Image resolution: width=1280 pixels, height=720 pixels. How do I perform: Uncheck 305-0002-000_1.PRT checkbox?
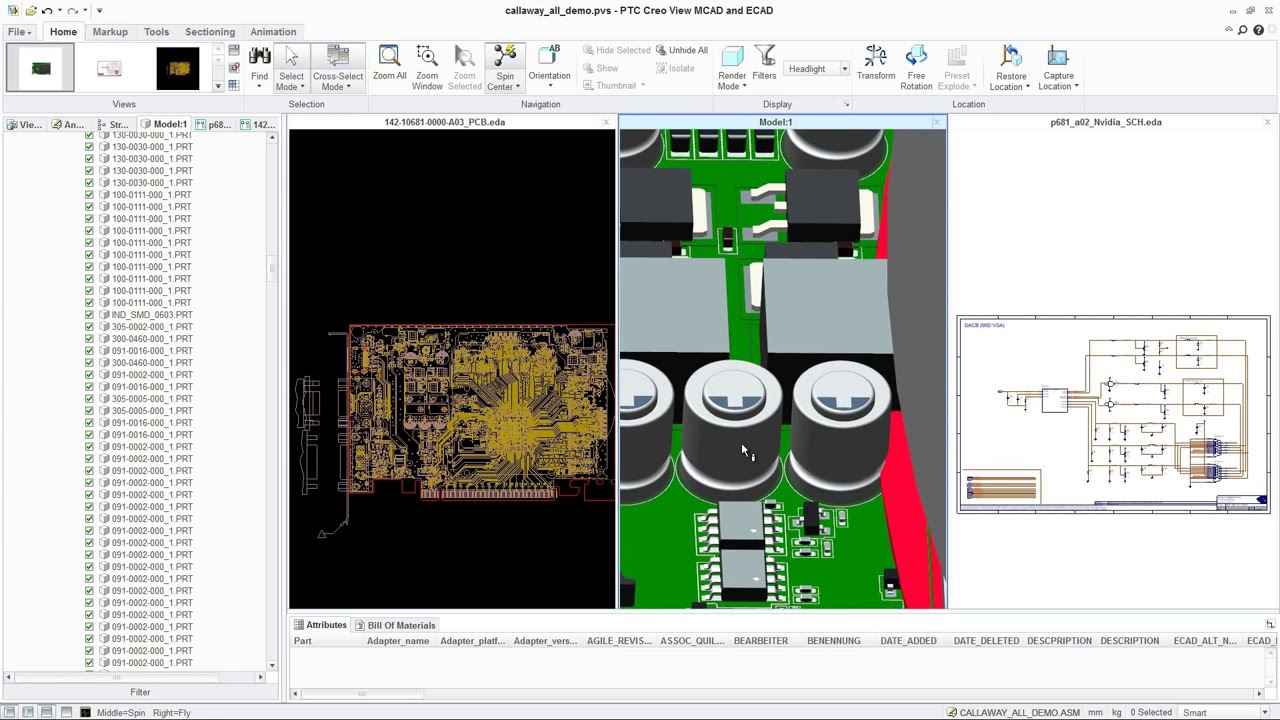point(89,327)
